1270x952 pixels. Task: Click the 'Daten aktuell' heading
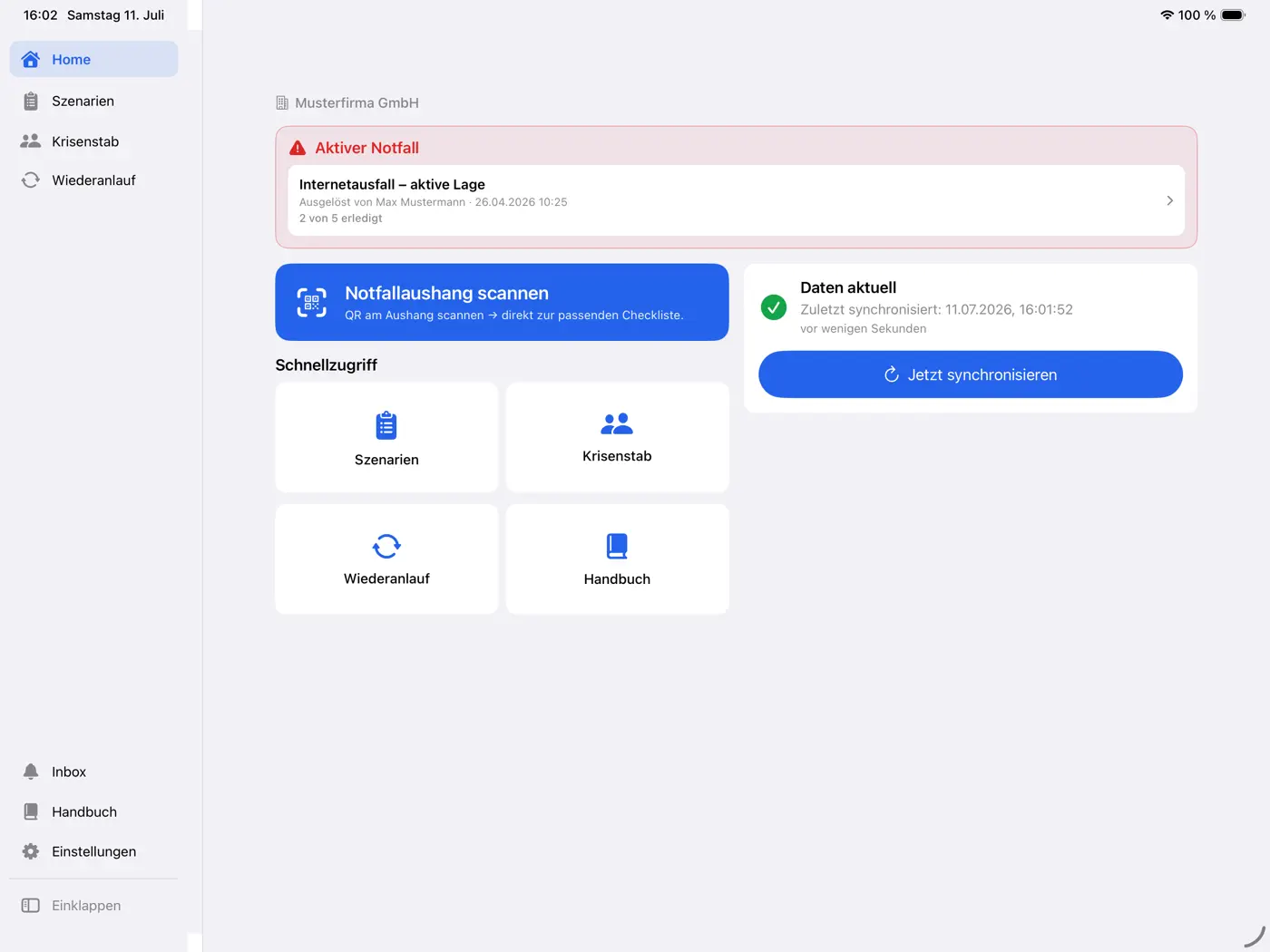tap(848, 287)
